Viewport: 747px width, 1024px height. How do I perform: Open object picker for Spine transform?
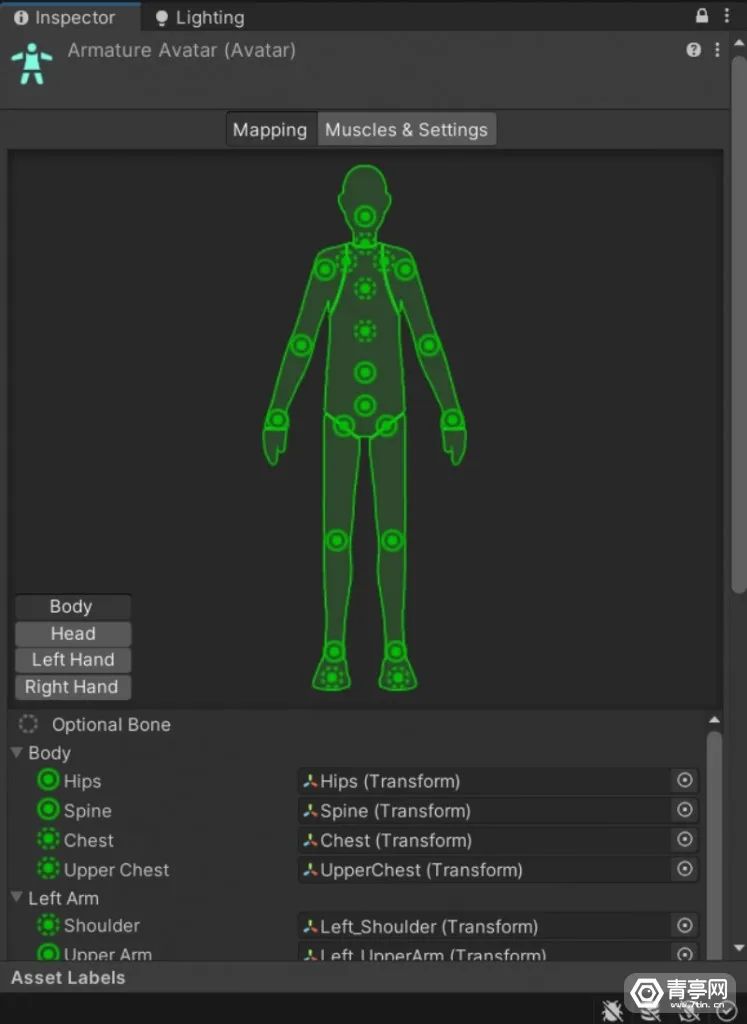tap(684, 810)
